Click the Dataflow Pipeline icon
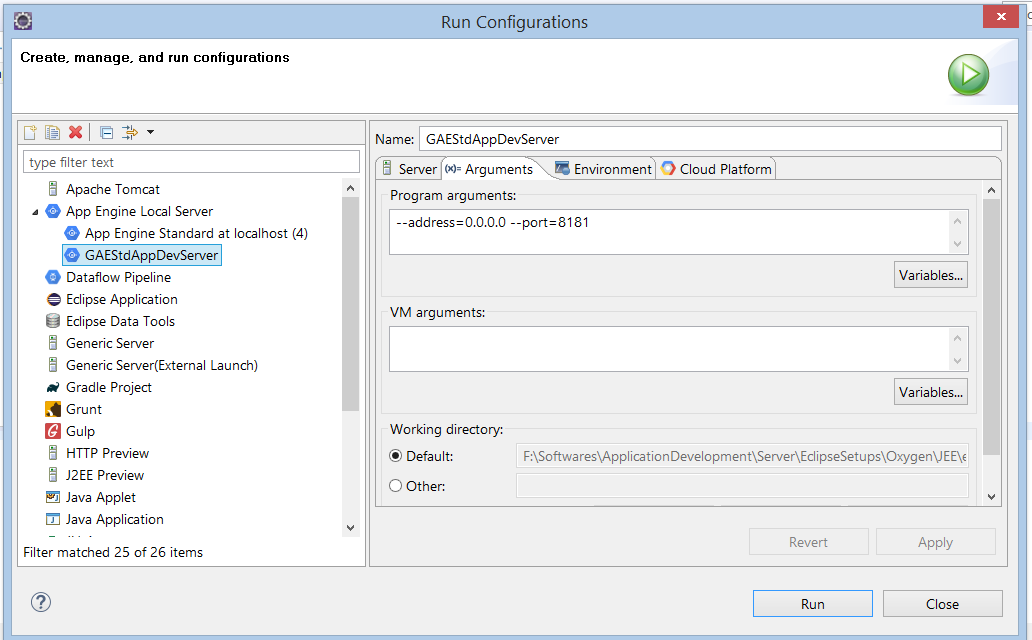Viewport: 1032px width, 640px height. pyautogui.click(x=53, y=277)
